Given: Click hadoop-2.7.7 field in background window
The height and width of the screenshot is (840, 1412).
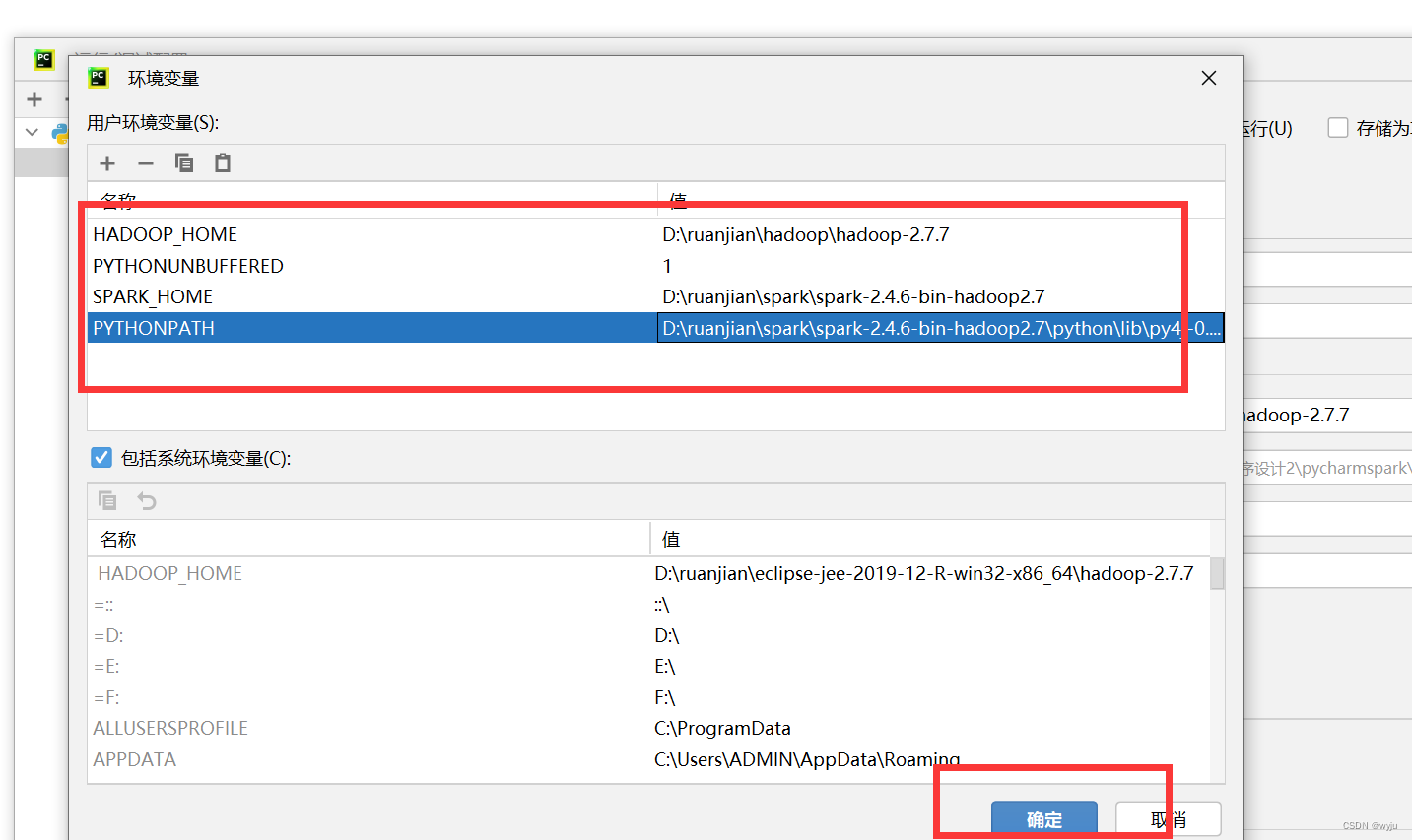Looking at the screenshot, I should 1327,415.
